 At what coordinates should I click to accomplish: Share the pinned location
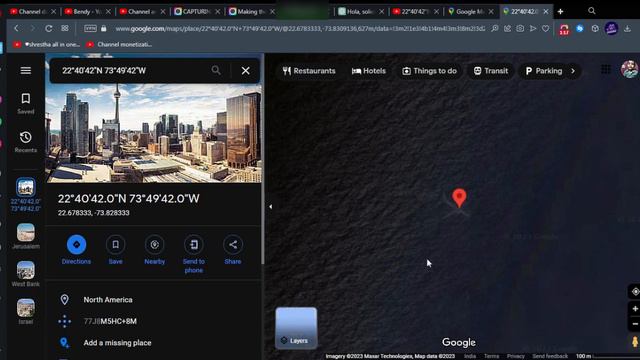point(233,250)
